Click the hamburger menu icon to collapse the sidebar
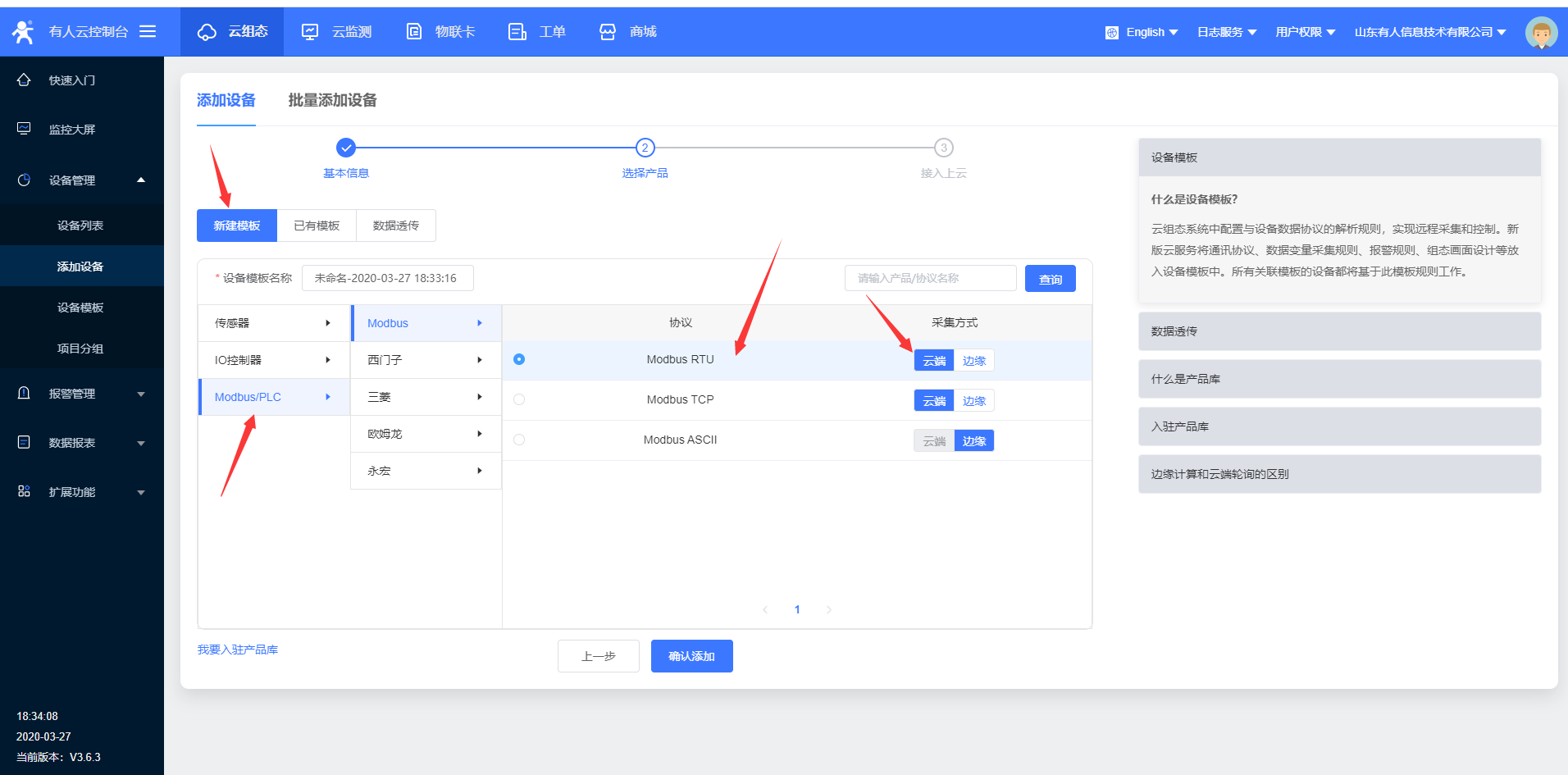The width and height of the screenshot is (1568, 775). (x=148, y=31)
